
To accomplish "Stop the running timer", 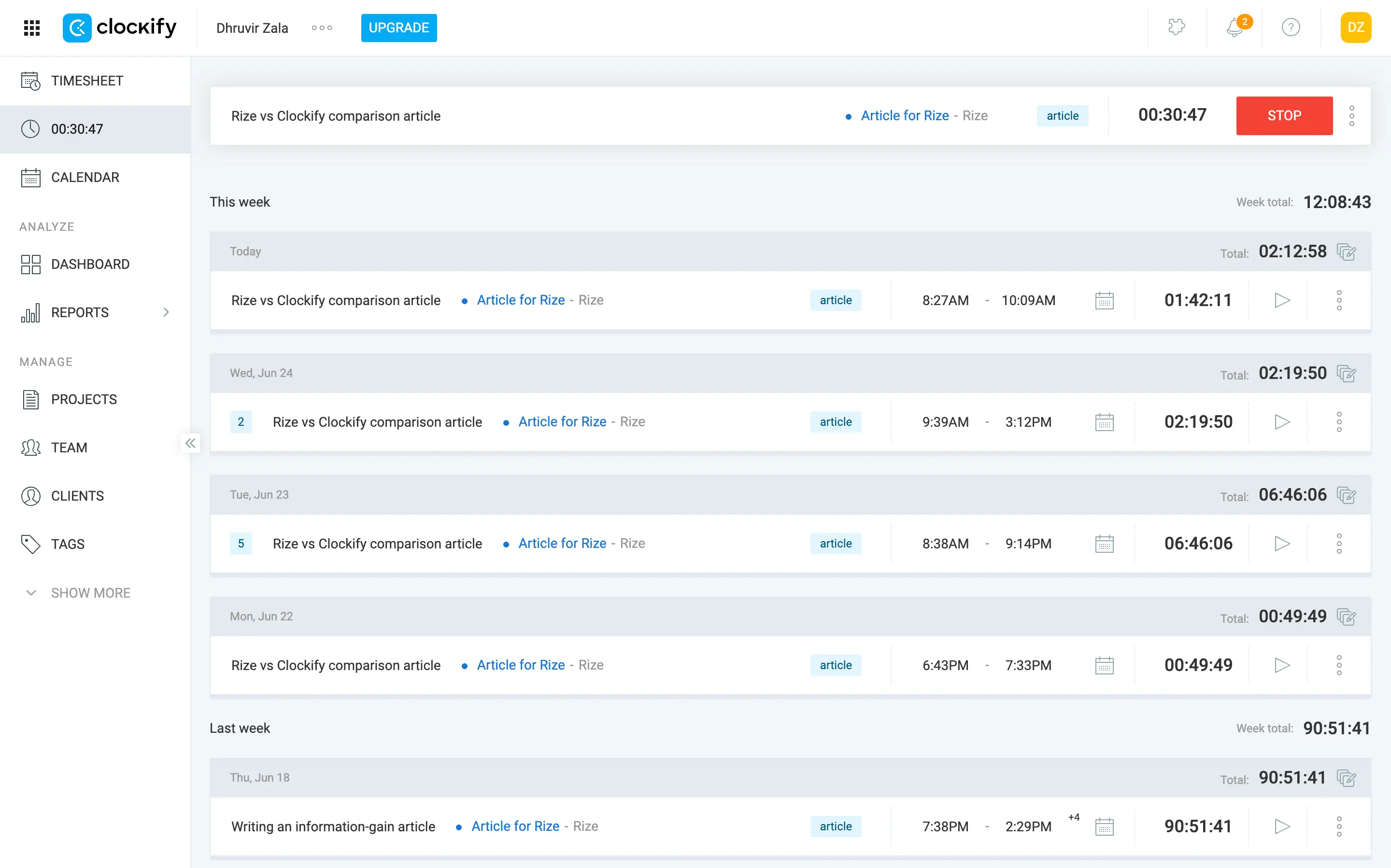I will [x=1284, y=115].
